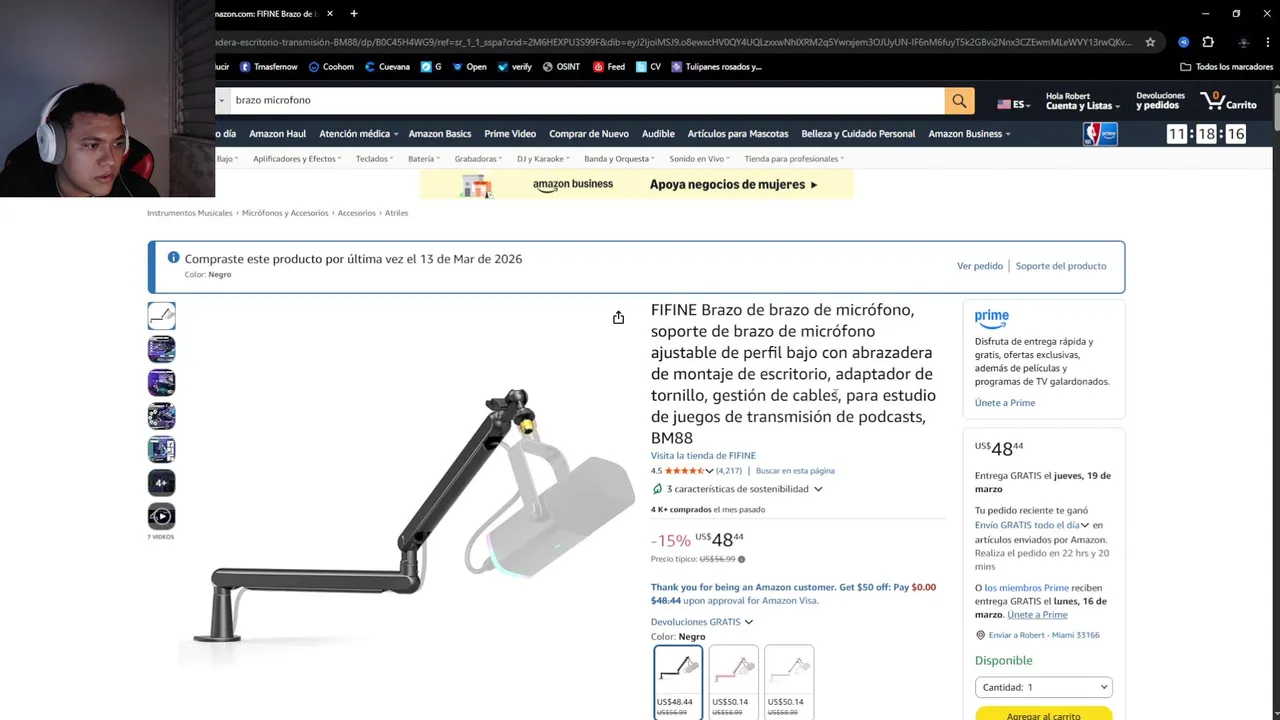Open Devoluciones y pedidos link
This screenshot has height=720, width=1280.
(x=1160, y=101)
